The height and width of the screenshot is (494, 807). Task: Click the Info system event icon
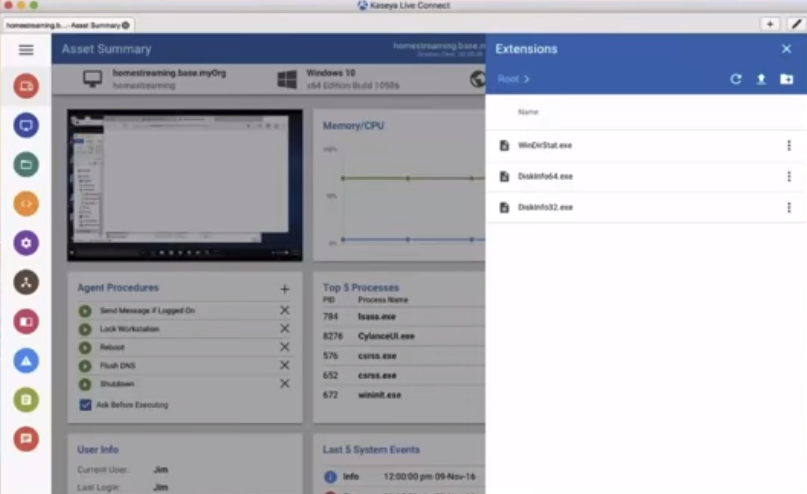pyautogui.click(x=330, y=477)
